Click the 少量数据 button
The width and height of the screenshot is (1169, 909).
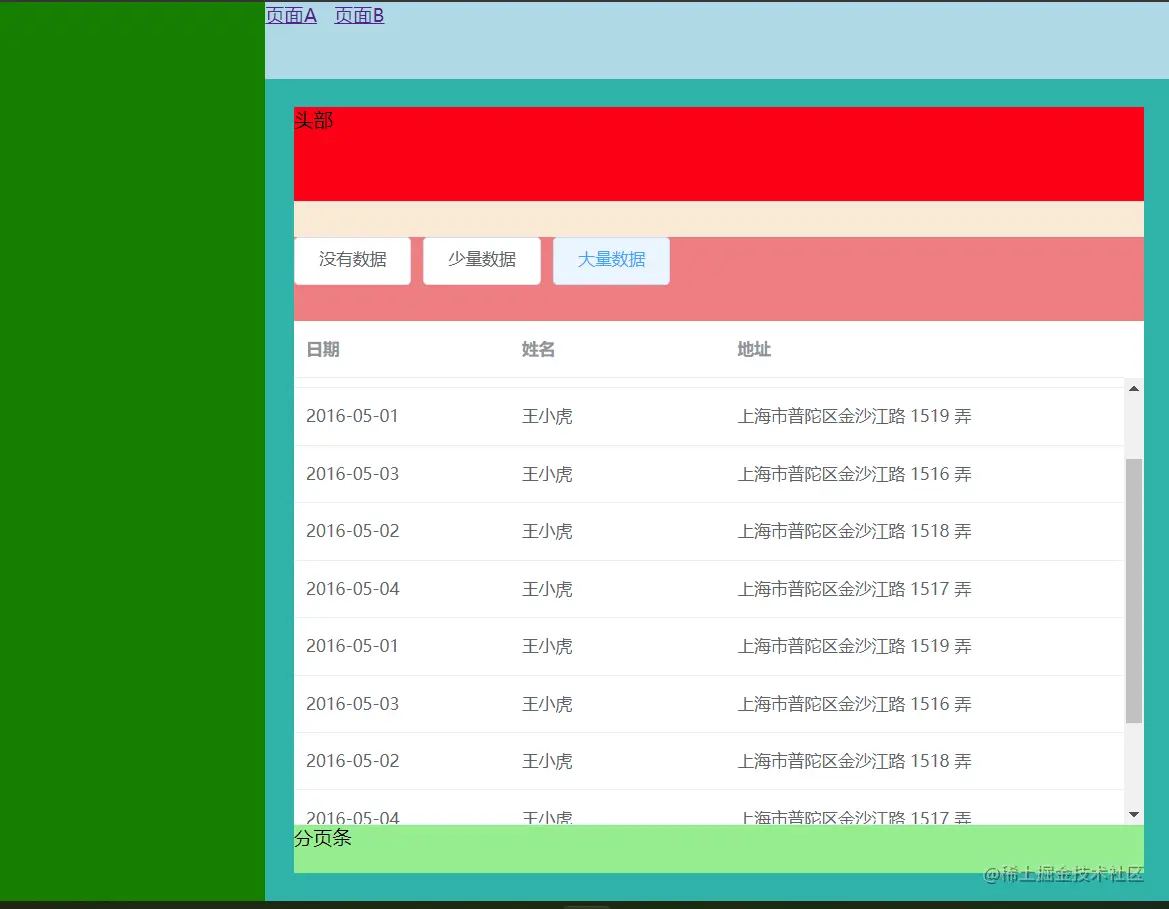point(482,260)
